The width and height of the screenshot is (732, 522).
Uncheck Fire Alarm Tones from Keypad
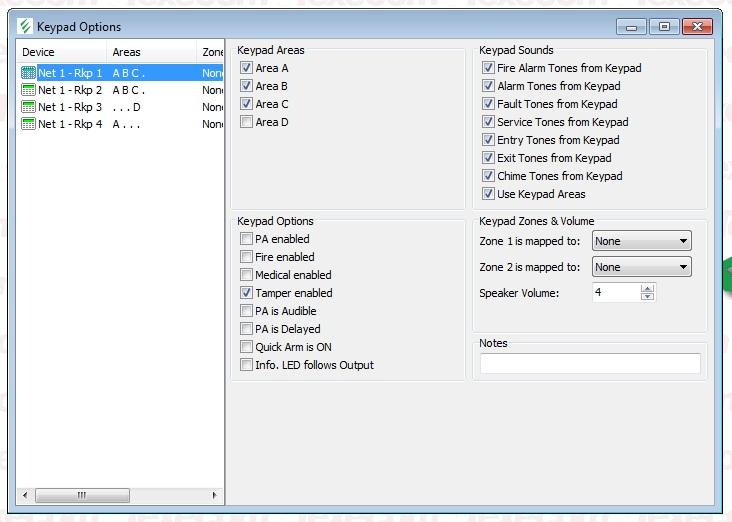click(x=488, y=68)
